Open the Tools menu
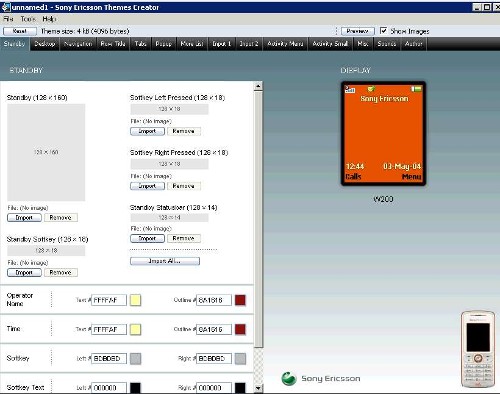The height and width of the screenshot is (394, 500). [28, 19]
